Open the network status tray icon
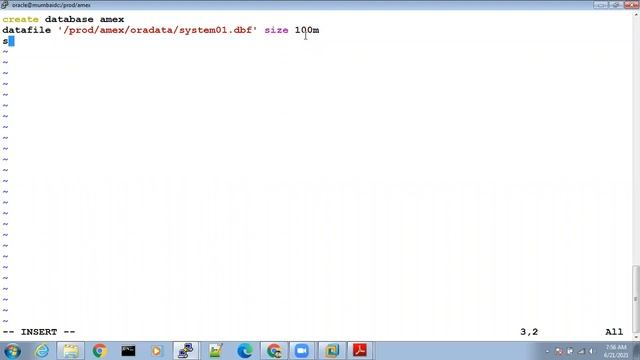The image size is (640, 360). tap(581, 351)
